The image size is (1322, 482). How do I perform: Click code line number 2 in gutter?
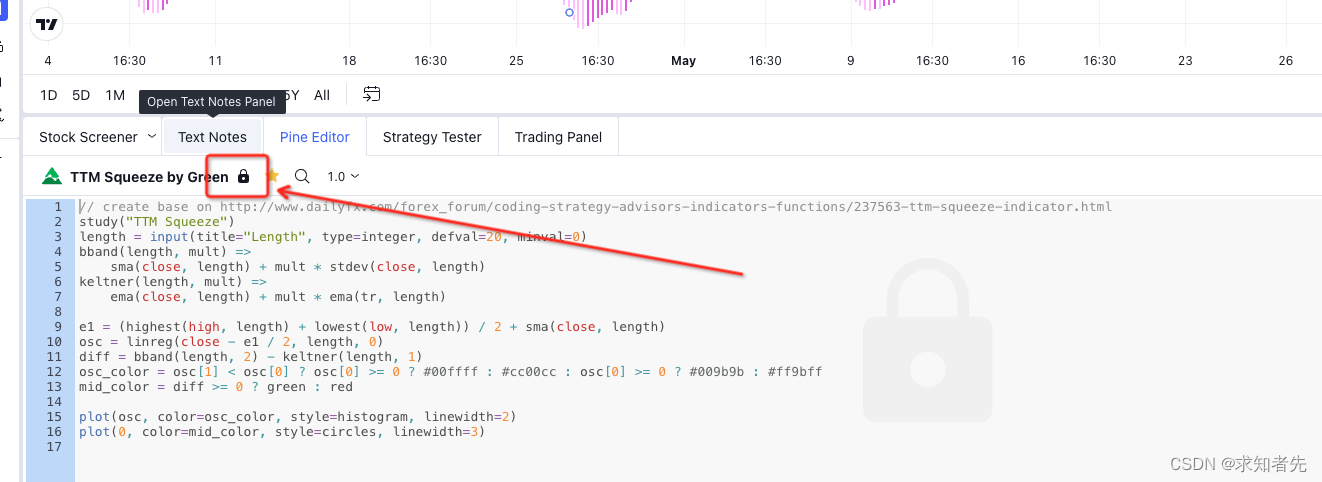pyautogui.click(x=58, y=222)
